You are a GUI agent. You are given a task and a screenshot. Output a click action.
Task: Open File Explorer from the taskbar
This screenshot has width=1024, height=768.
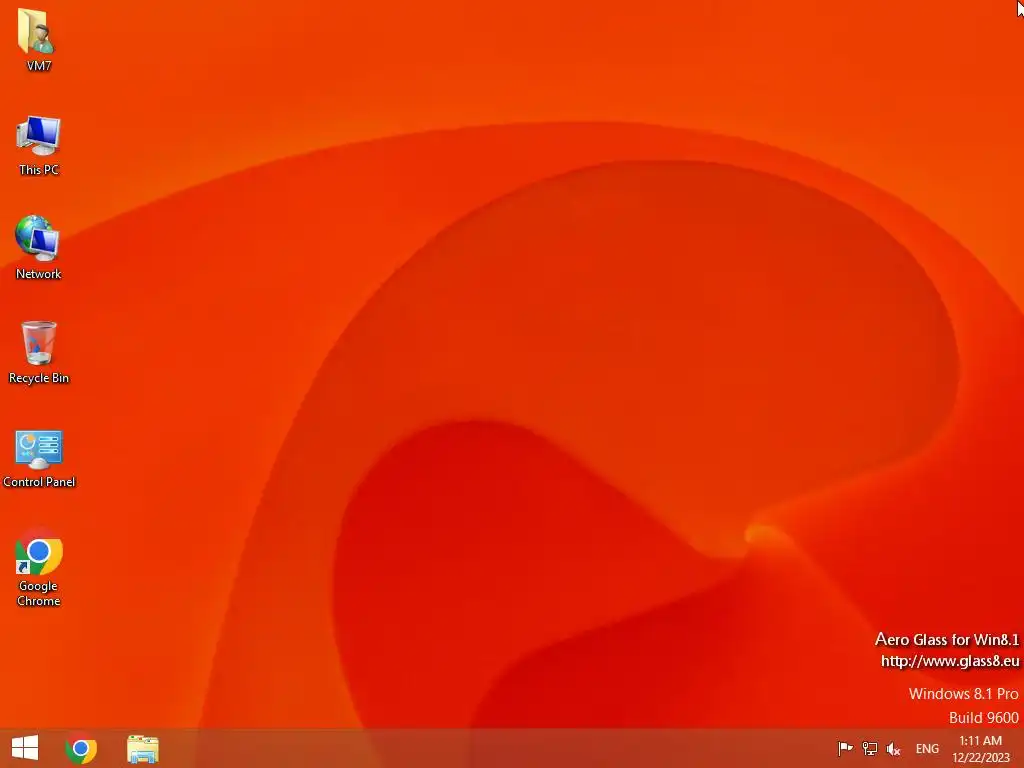(143, 749)
